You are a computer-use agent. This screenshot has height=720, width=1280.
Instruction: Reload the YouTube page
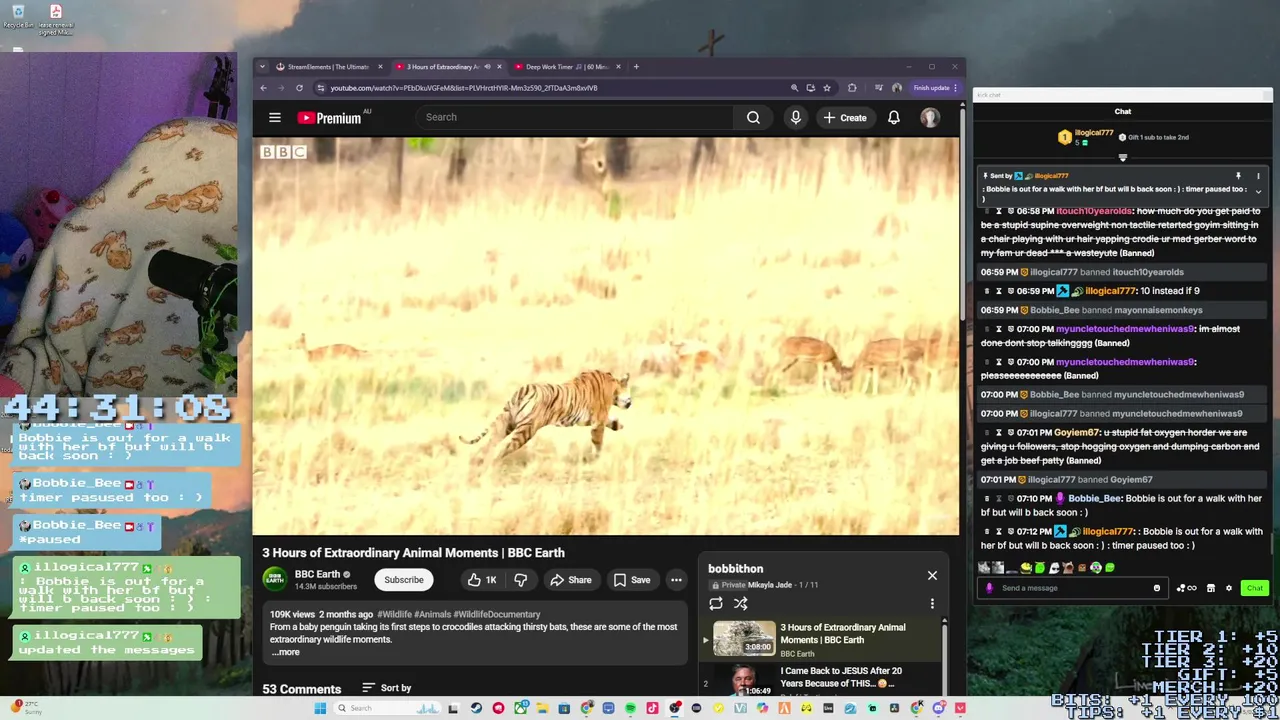pyautogui.click(x=299, y=88)
